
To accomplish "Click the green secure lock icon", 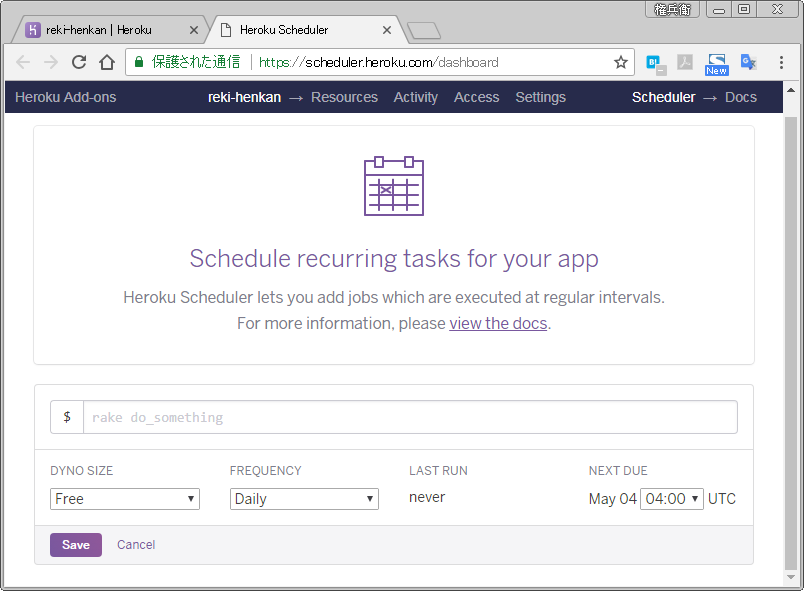I will 138,63.
